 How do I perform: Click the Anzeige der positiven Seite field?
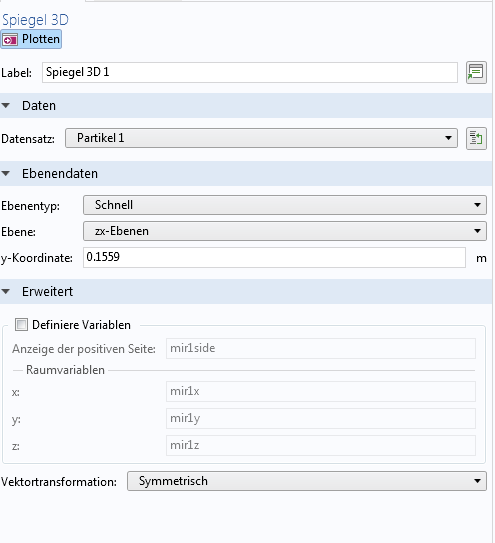320,348
